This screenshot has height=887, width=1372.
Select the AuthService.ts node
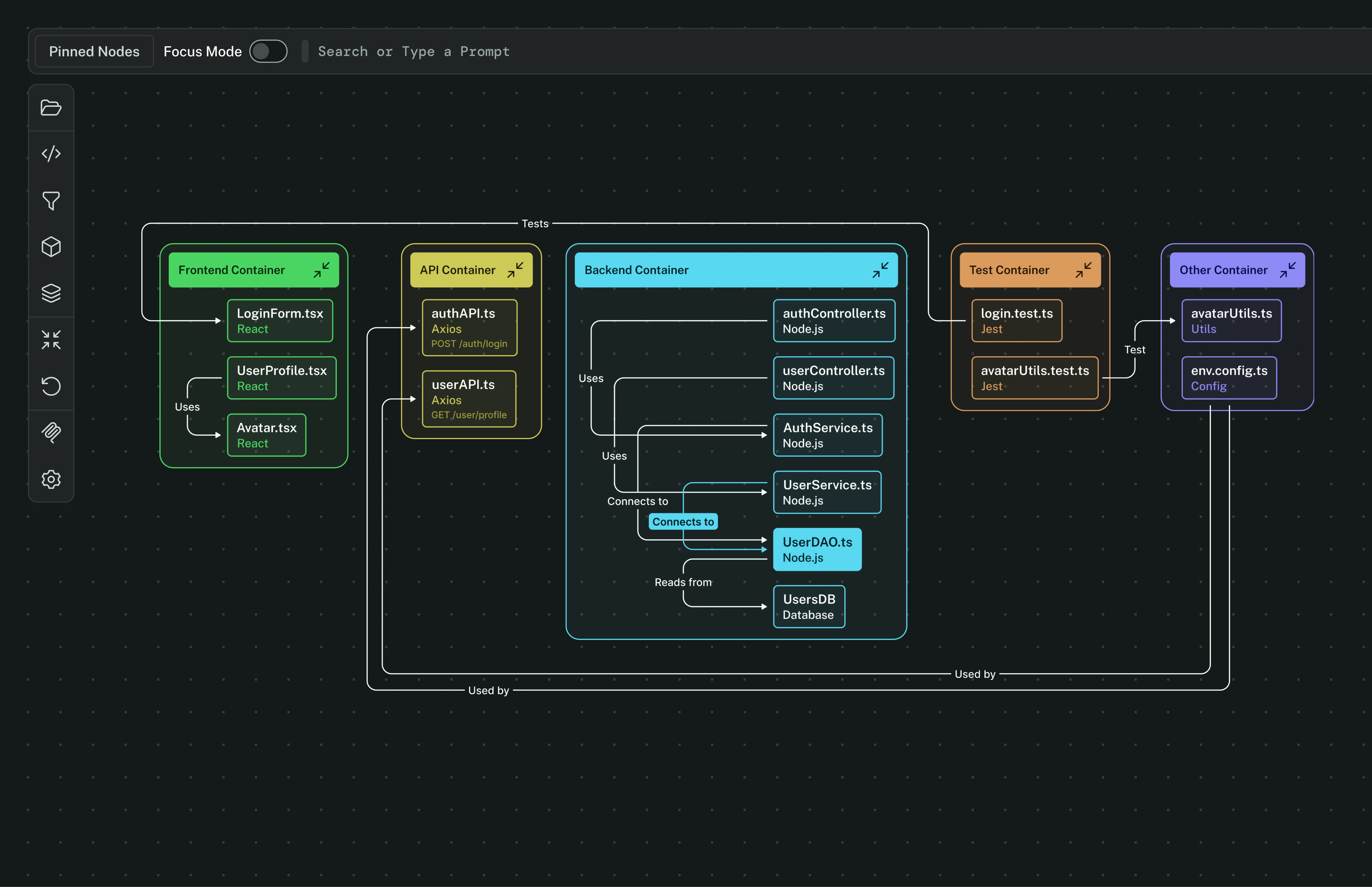[x=828, y=435]
